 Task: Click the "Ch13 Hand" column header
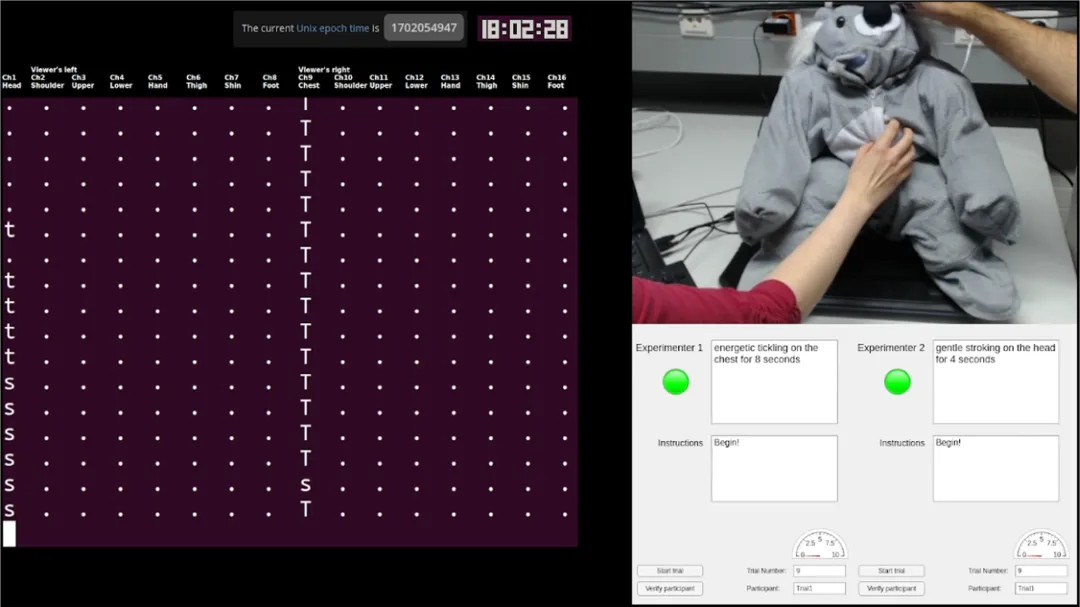pos(450,81)
